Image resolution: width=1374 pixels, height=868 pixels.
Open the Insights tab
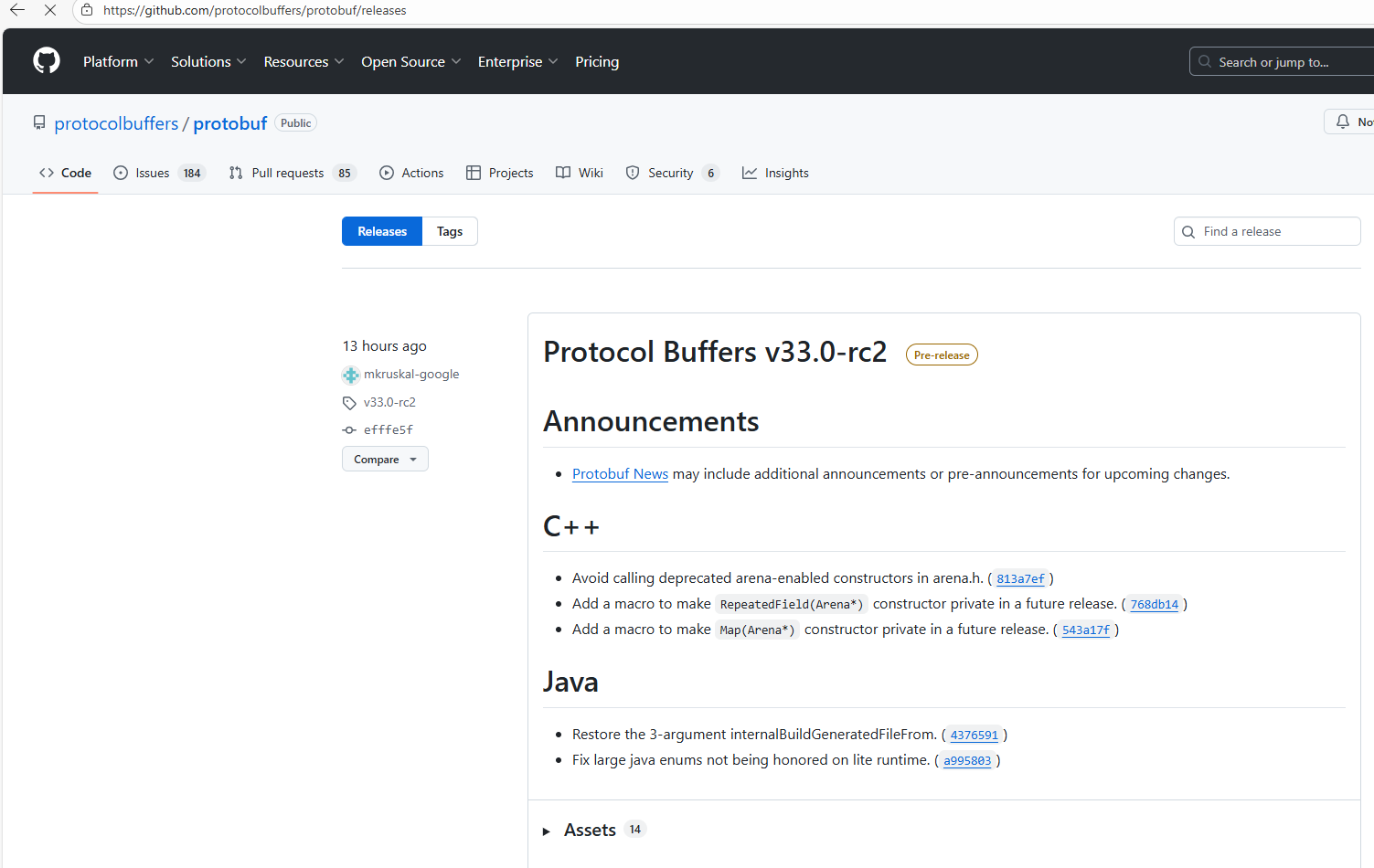(775, 173)
